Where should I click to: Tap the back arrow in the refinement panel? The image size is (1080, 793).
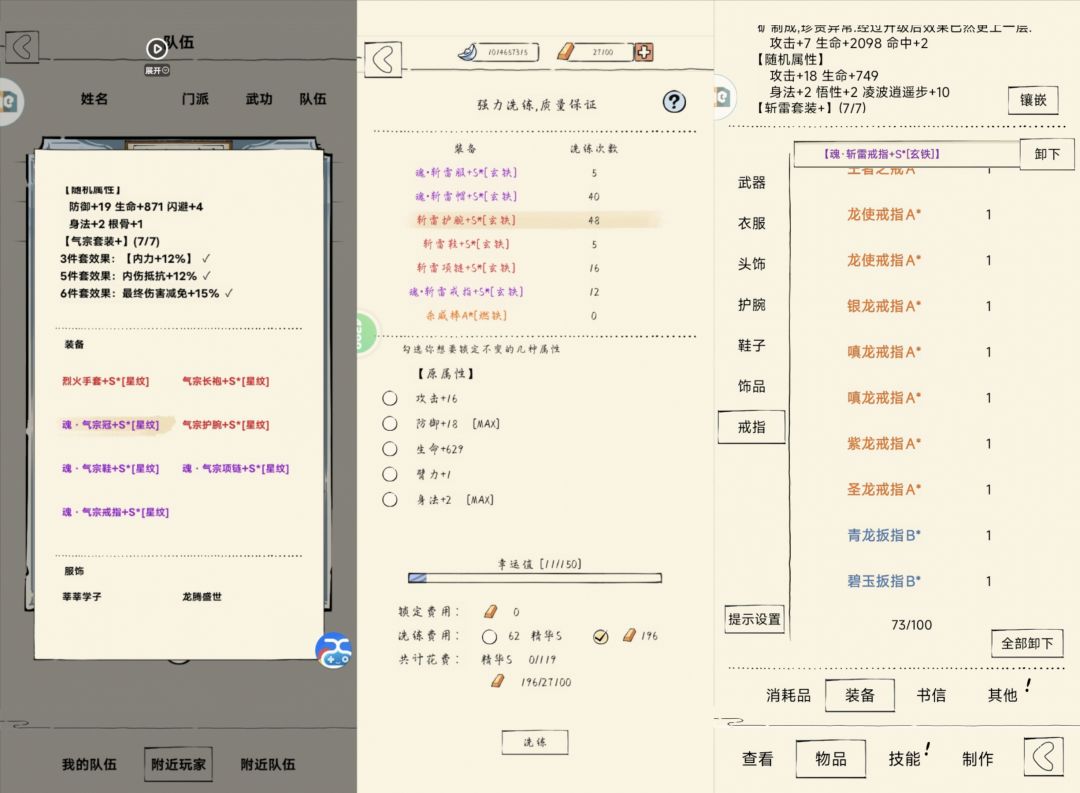coord(381,59)
